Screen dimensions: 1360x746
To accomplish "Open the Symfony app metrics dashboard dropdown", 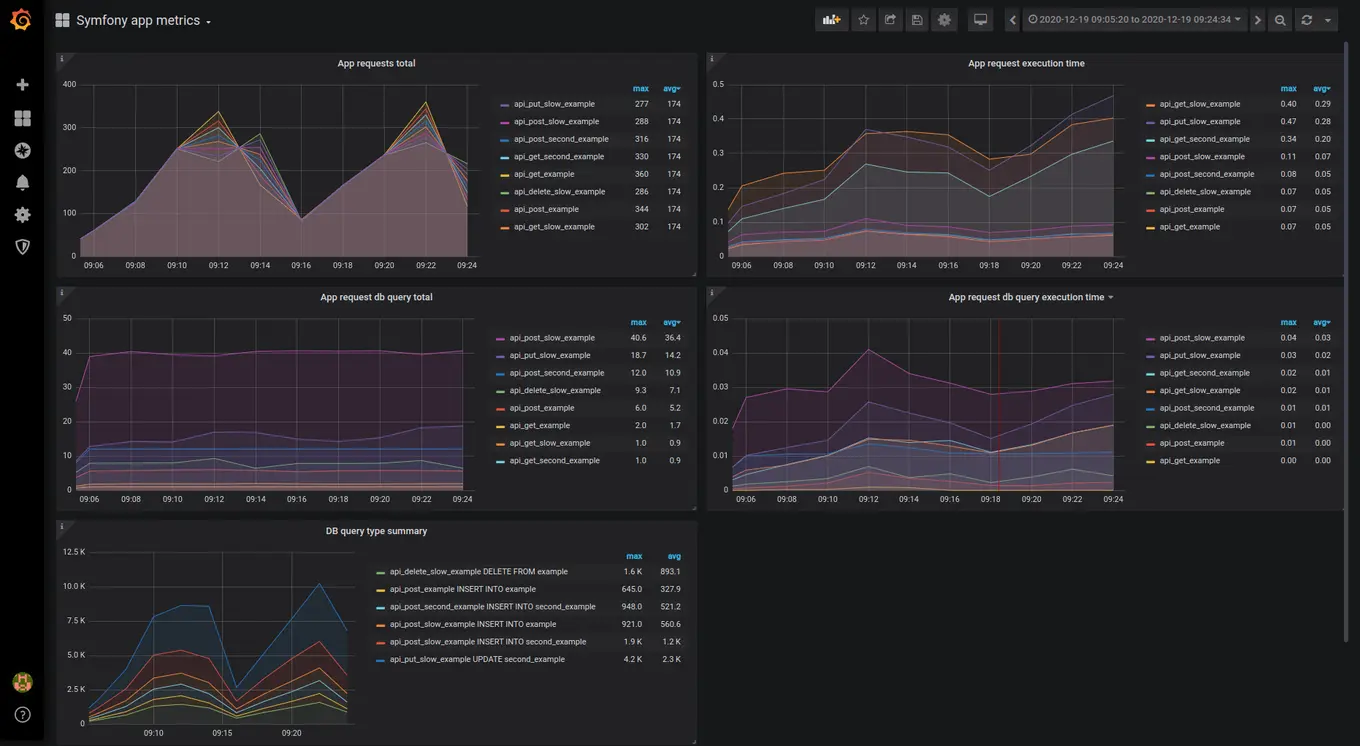I will (x=138, y=21).
